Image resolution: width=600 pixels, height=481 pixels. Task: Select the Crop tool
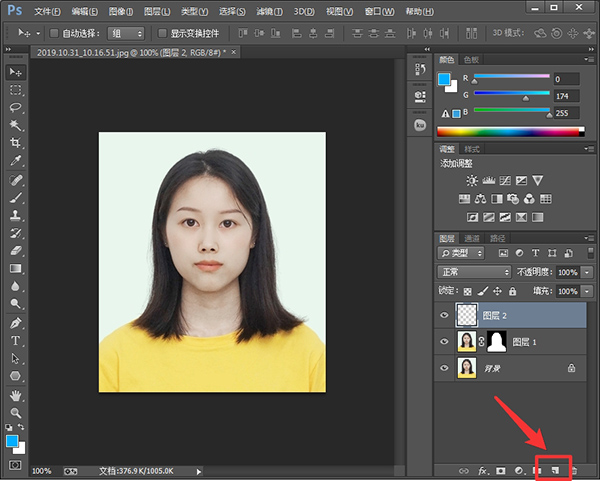16,143
